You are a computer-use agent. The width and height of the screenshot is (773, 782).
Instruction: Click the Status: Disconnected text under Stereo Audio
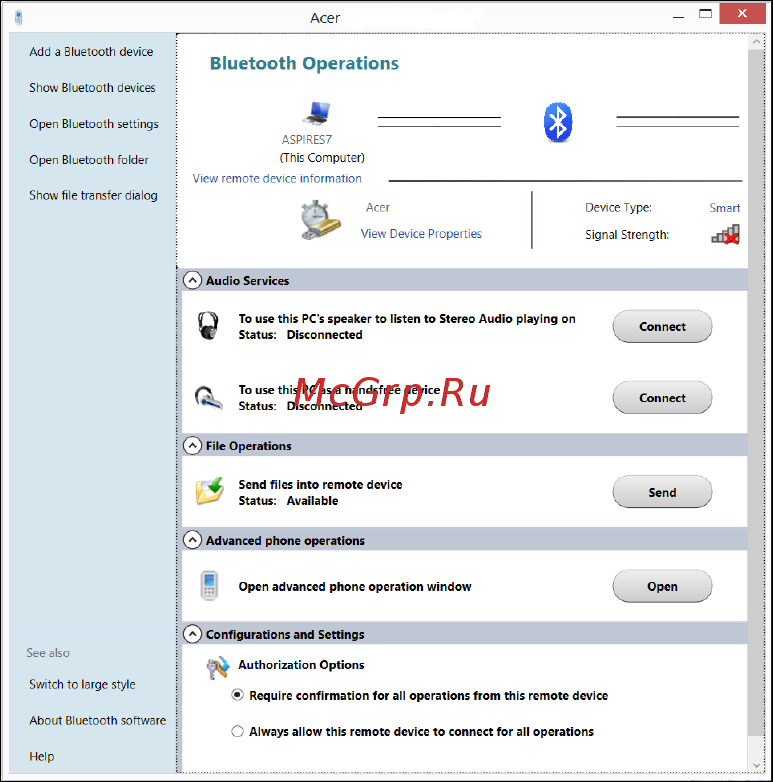pyautogui.click(x=300, y=334)
